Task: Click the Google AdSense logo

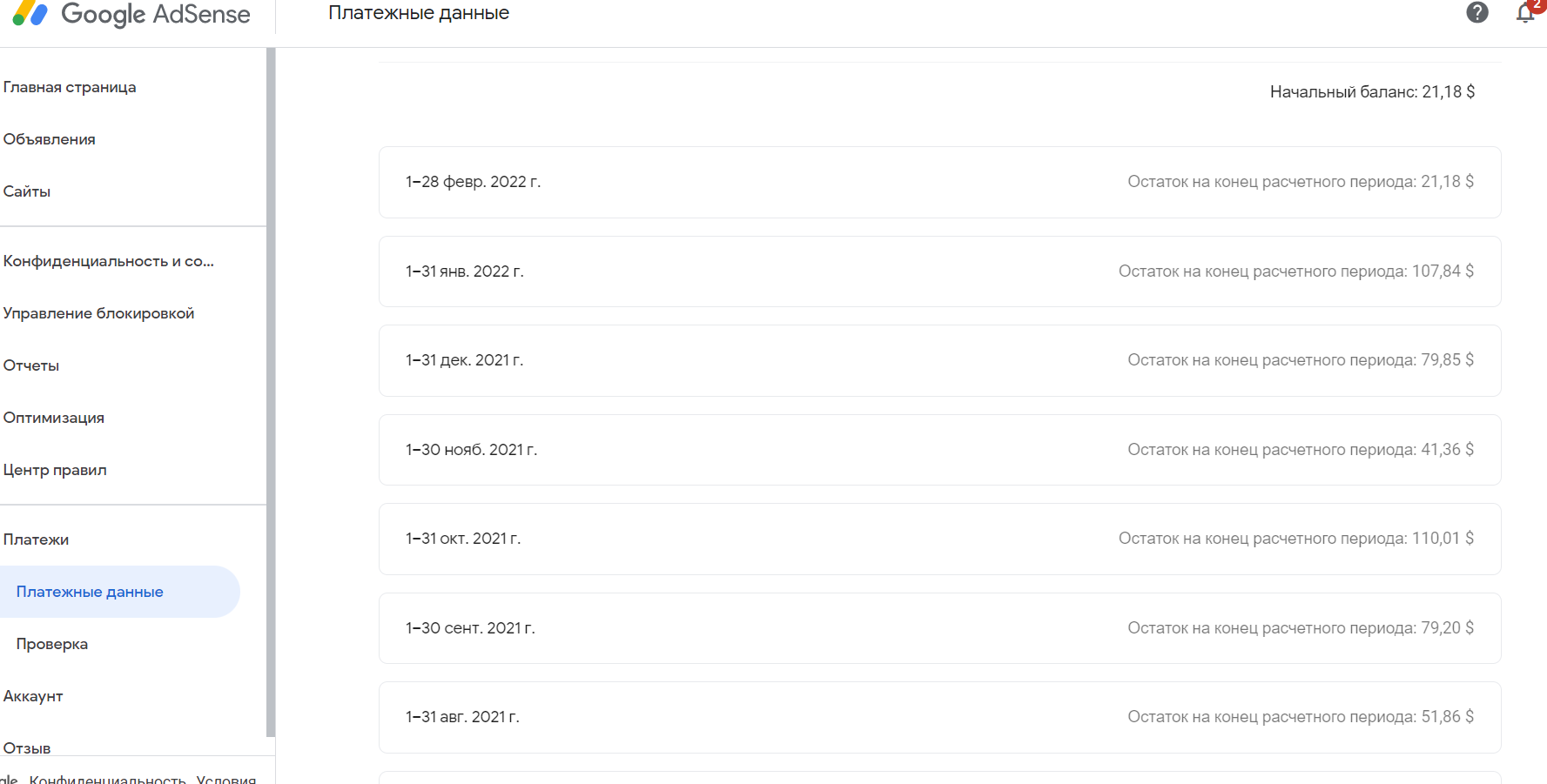Action: pyautogui.click(x=131, y=14)
